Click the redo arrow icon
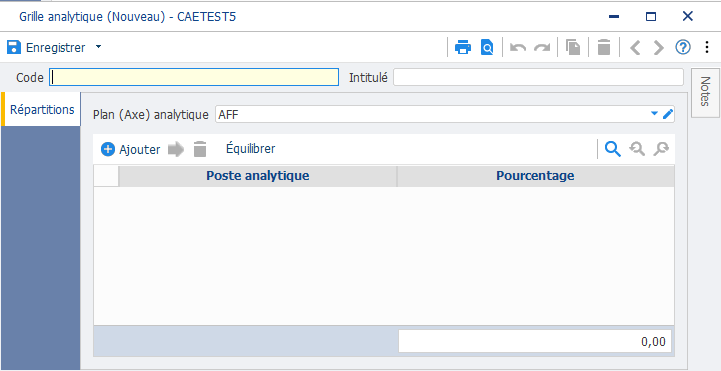Image resolution: width=721 pixels, height=371 pixels. 542,48
